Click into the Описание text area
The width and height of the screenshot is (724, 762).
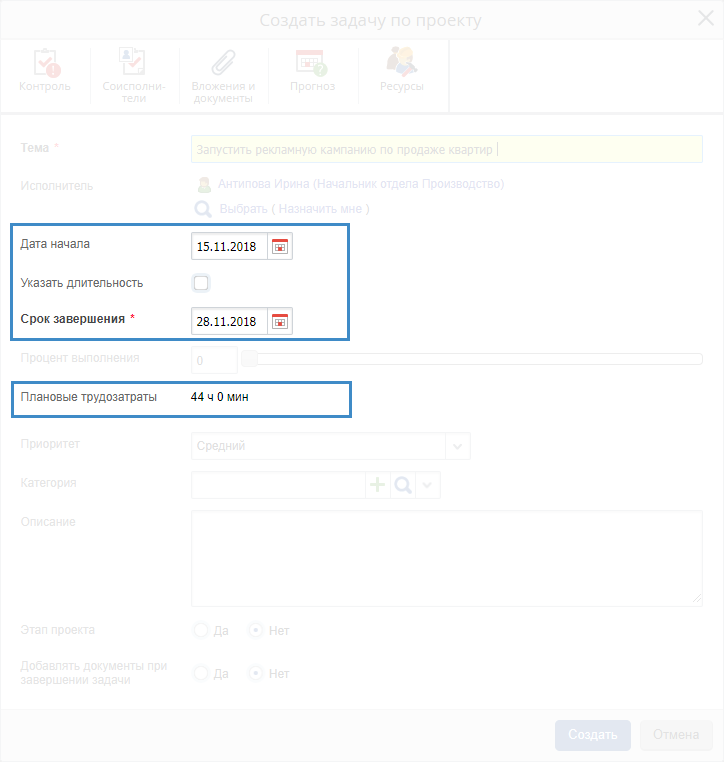click(446, 558)
